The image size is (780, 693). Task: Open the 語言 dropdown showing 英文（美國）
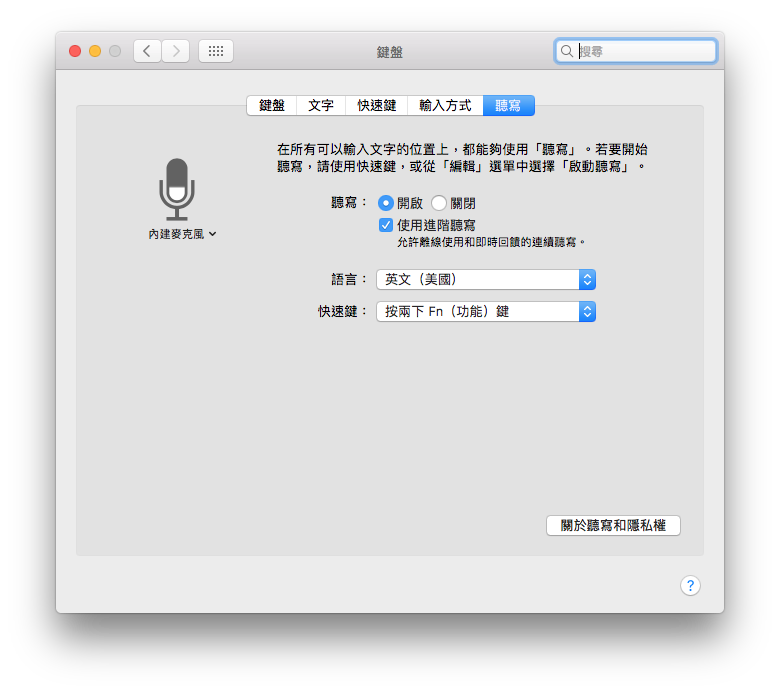pos(486,280)
